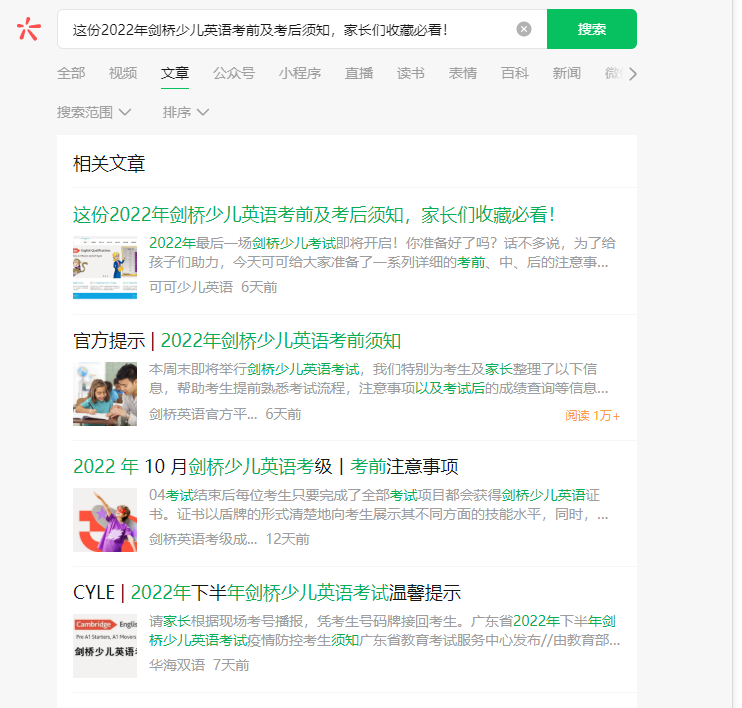The width and height of the screenshot is (742, 708).
Task: Click the 华海双语 source name
Action: click(177, 665)
